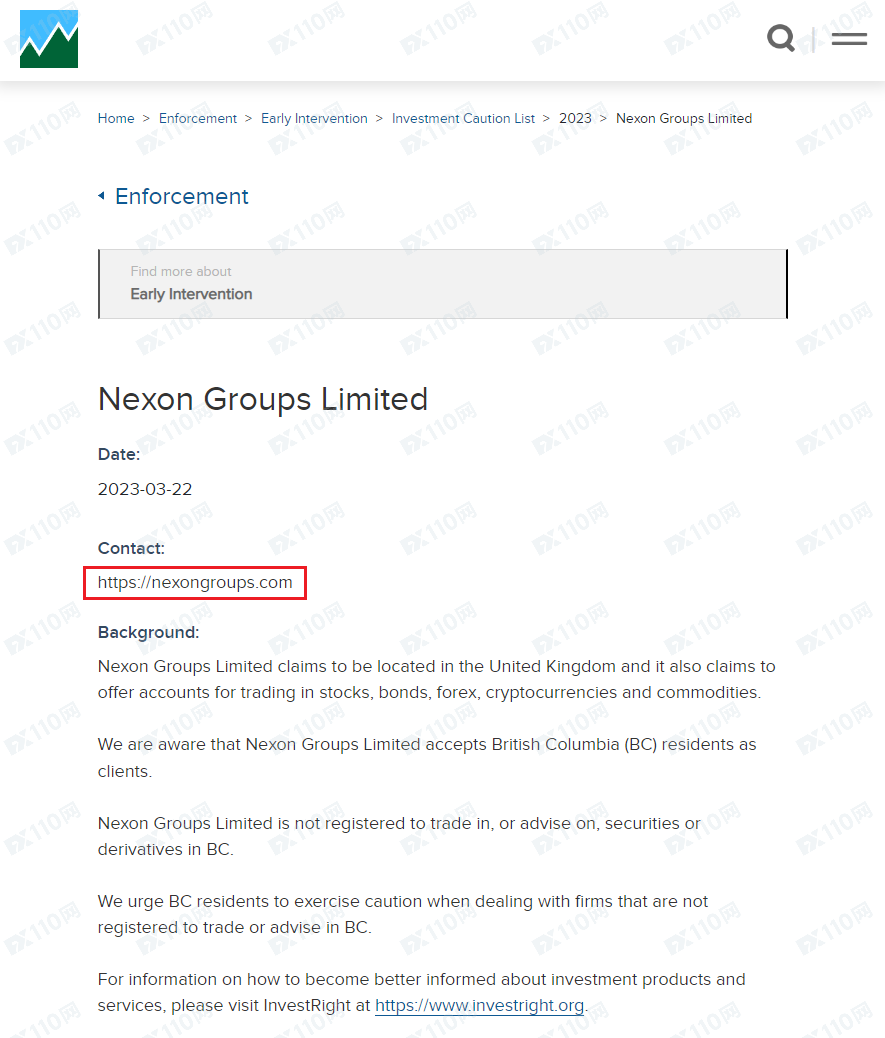Click the Nexon Groups Limited page title
The width and height of the screenshot is (885, 1038).
(263, 399)
